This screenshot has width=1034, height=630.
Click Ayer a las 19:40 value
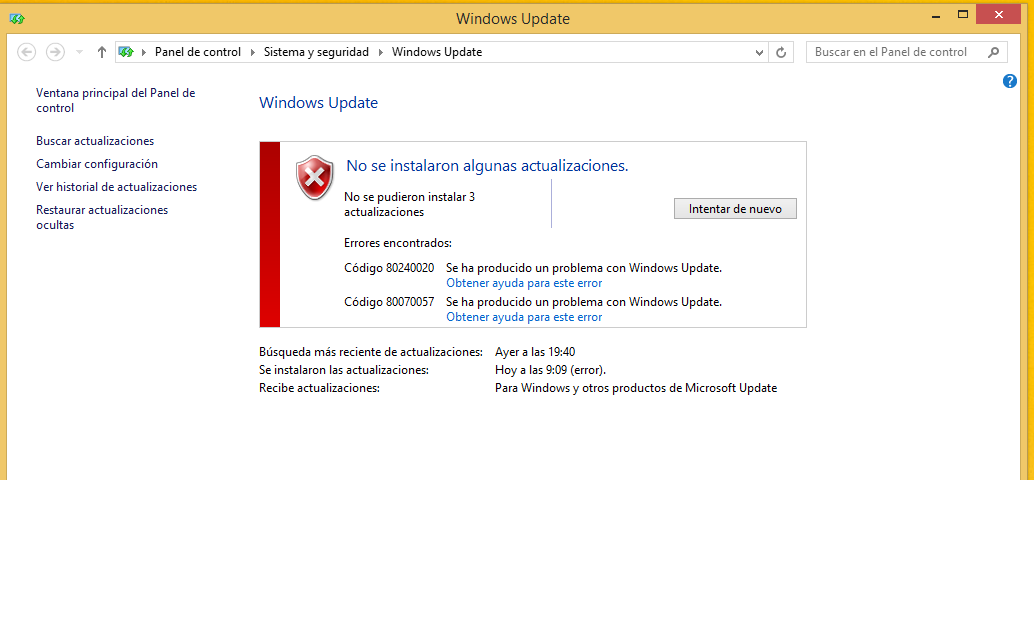pos(535,352)
